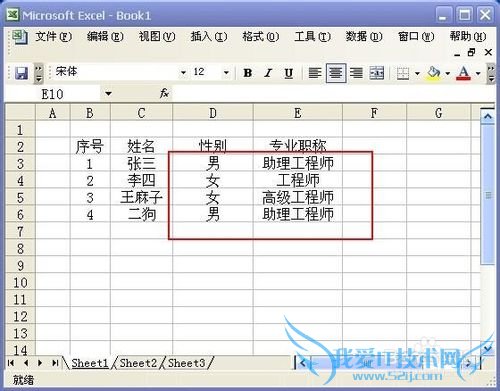The width and height of the screenshot is (500, 391).
Task: Restore the workbook window
Action: tap(472, 52)
